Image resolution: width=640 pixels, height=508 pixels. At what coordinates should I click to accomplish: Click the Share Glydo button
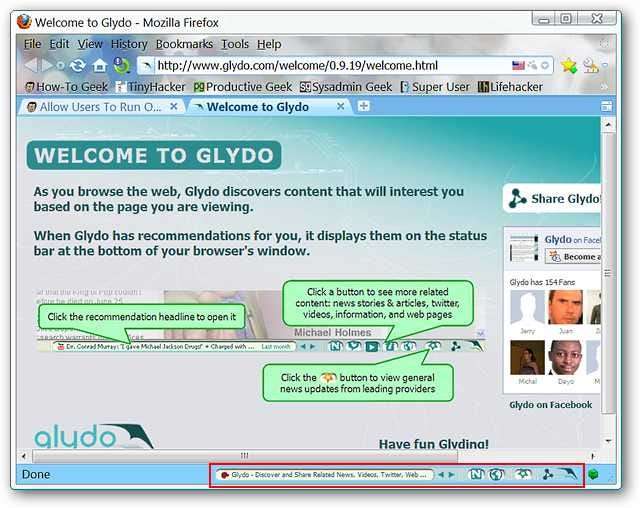coord(552,199)
